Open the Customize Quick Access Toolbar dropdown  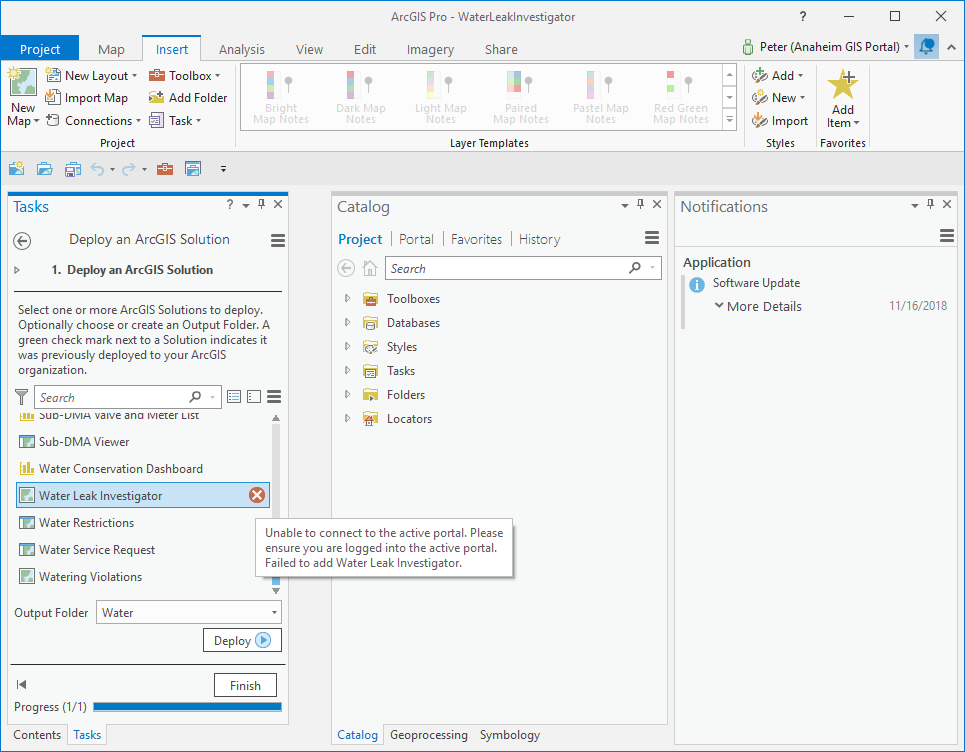[223, 169]
